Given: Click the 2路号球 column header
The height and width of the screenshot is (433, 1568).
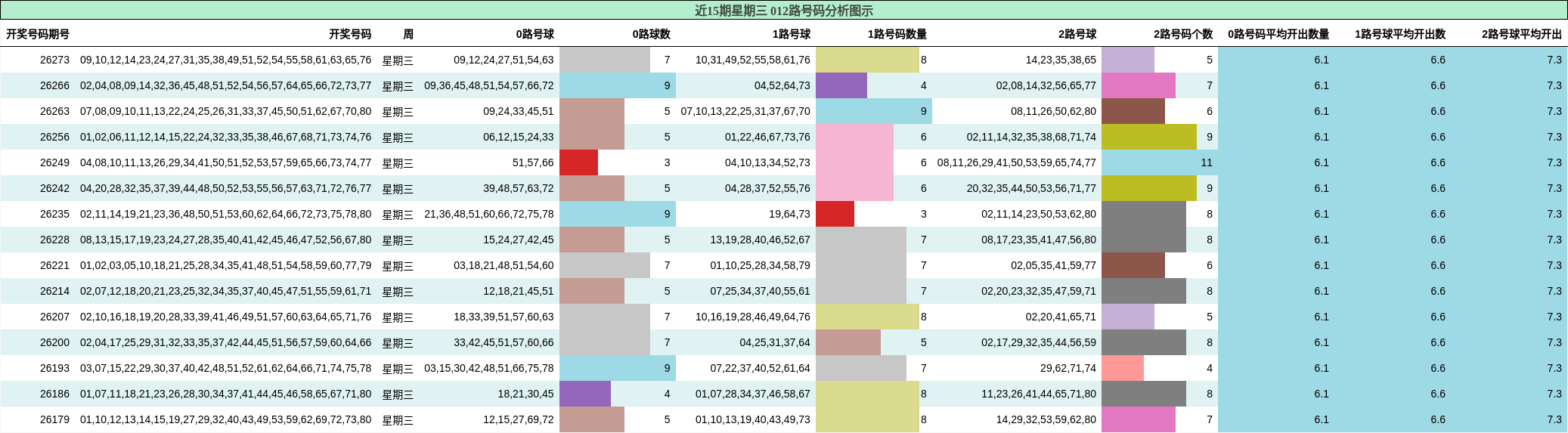Looking at the screenshot, I should tap(1077, 34).
